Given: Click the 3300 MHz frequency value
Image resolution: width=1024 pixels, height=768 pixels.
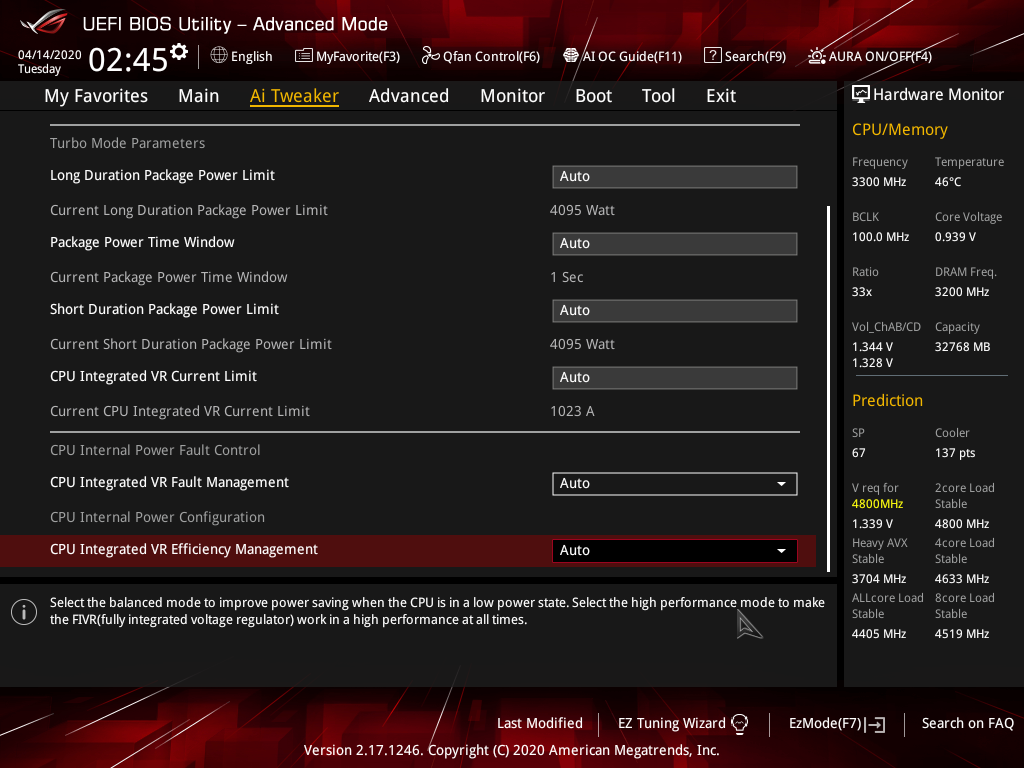Looking at the screenshot, I should pyautogui.click(x=878, y=182).
